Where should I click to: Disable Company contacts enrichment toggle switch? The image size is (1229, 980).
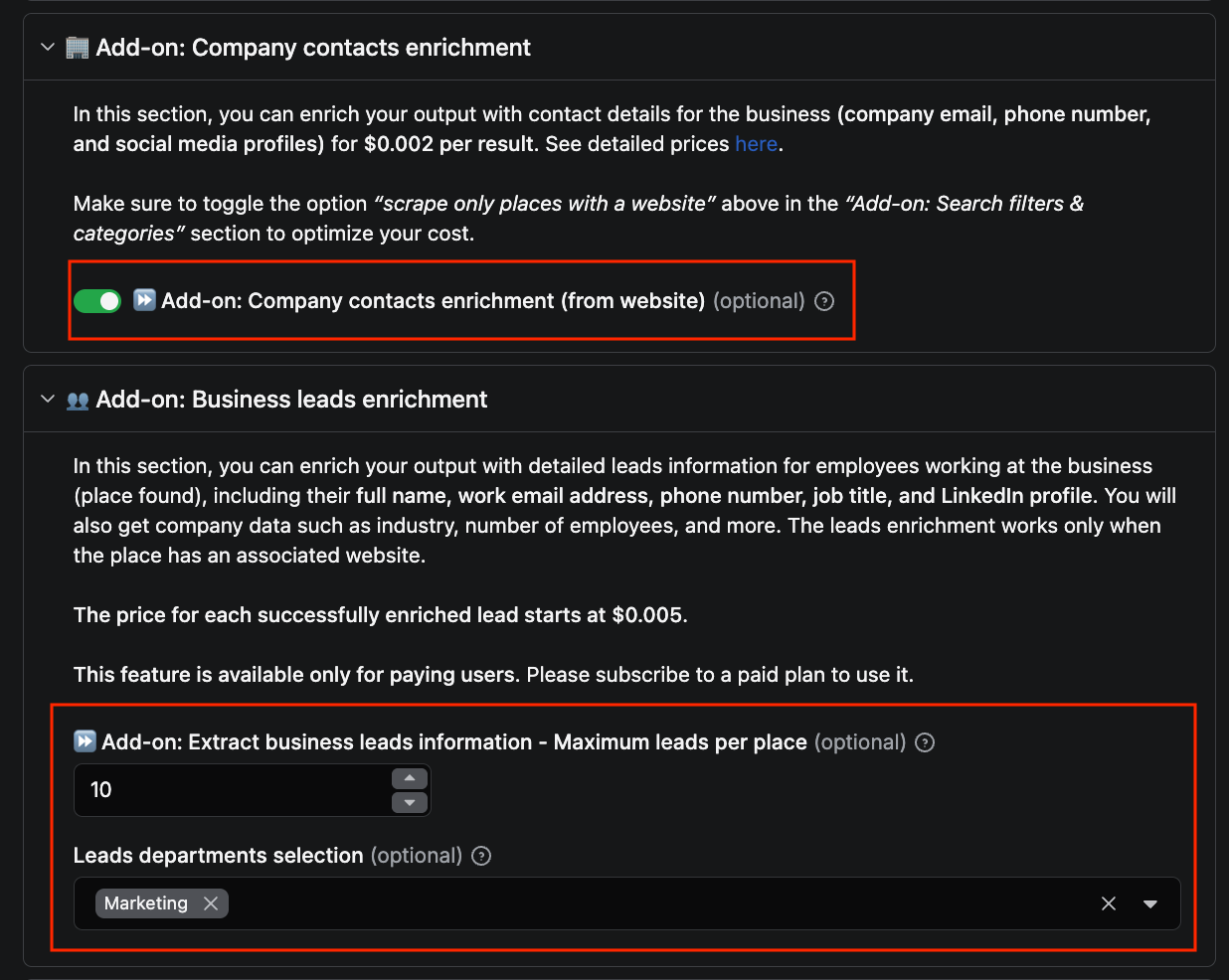pyautogui.click(x=97, y=301)
